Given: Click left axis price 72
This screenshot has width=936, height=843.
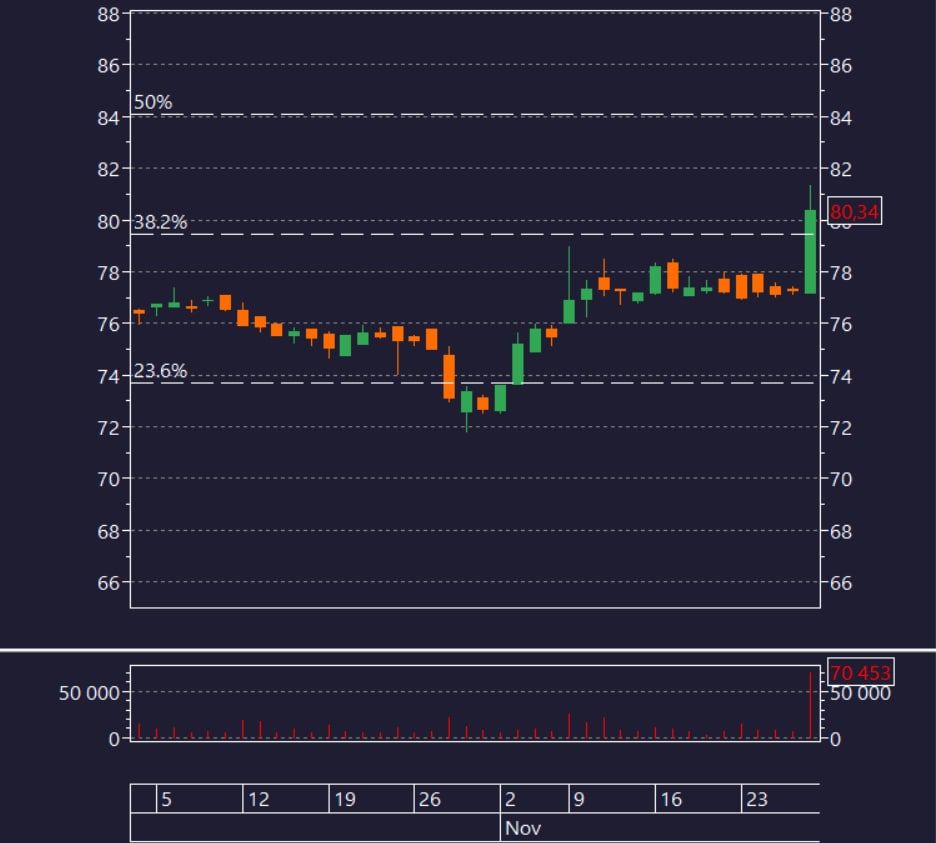Looking at the screenshot, I should point(109,427).
